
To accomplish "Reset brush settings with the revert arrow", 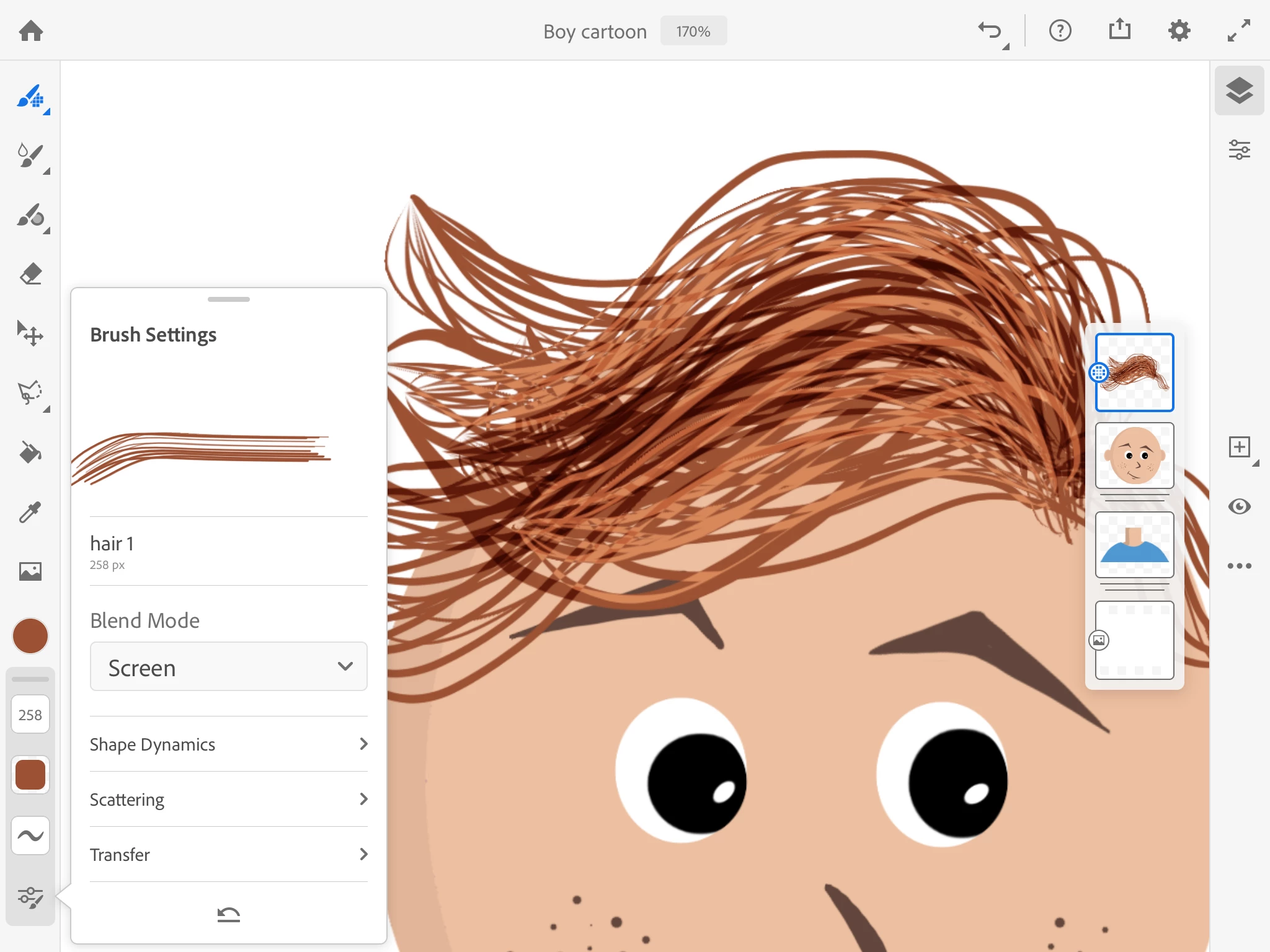I will coord(228,914).
